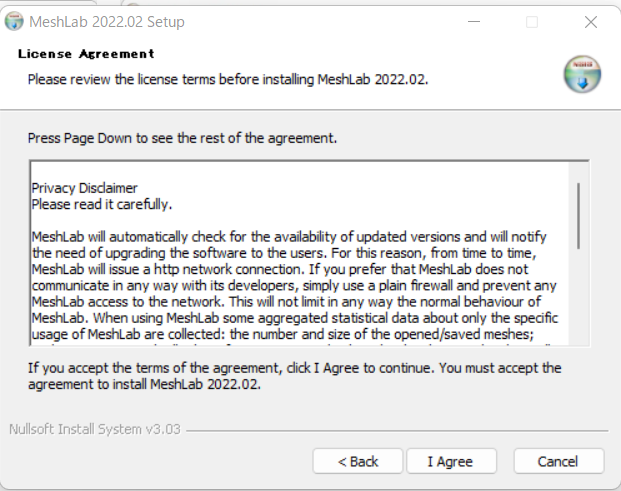Click the 'Press Page Down' instruction text
Image resolution: width=621 pixels, height=491 pixels.
182,138
